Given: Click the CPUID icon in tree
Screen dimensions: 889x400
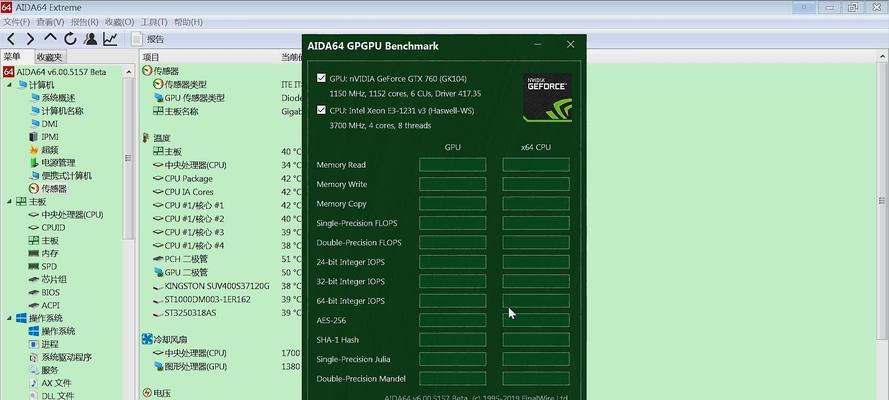Looking at the screenshot, I should 34,227.
